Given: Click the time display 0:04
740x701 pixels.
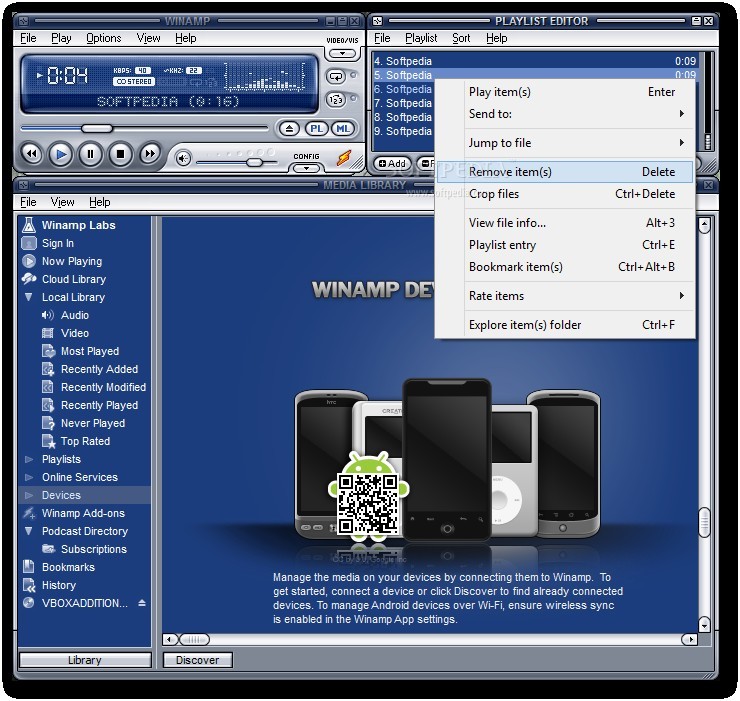Looking at the screenshot, I should click(x=67, y=75).
